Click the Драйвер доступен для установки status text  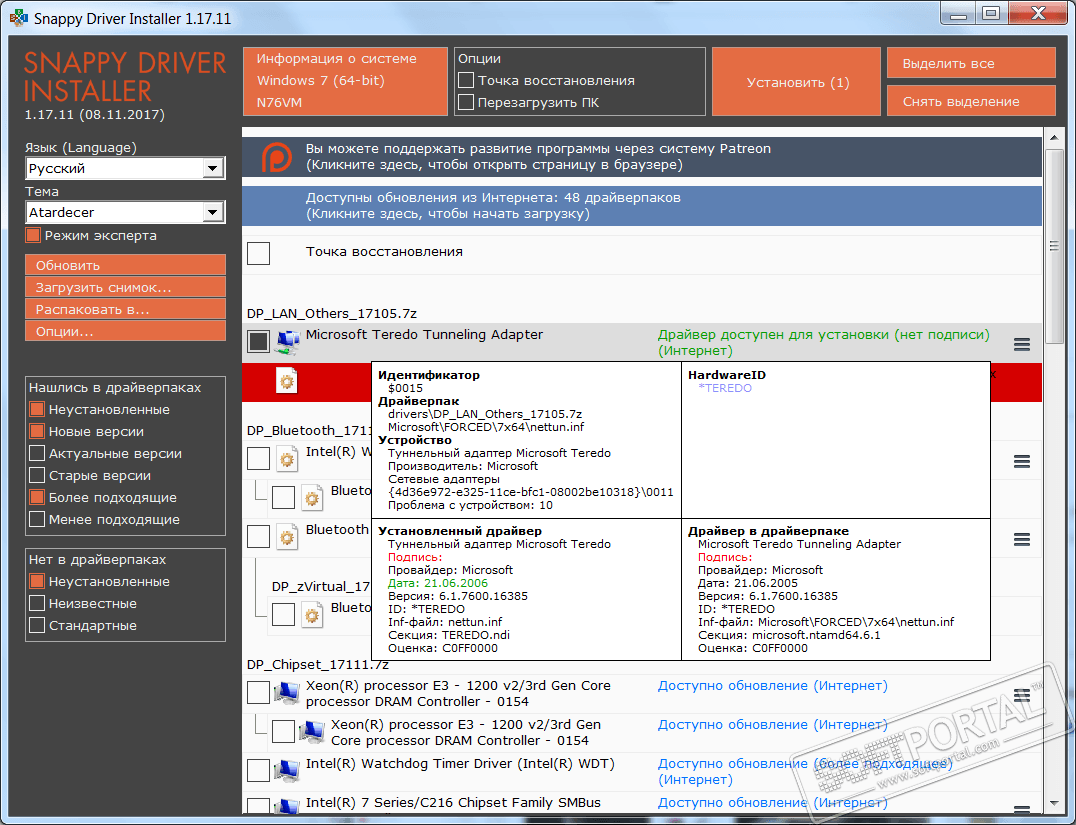pyautogui.click(x=823, y=342)
